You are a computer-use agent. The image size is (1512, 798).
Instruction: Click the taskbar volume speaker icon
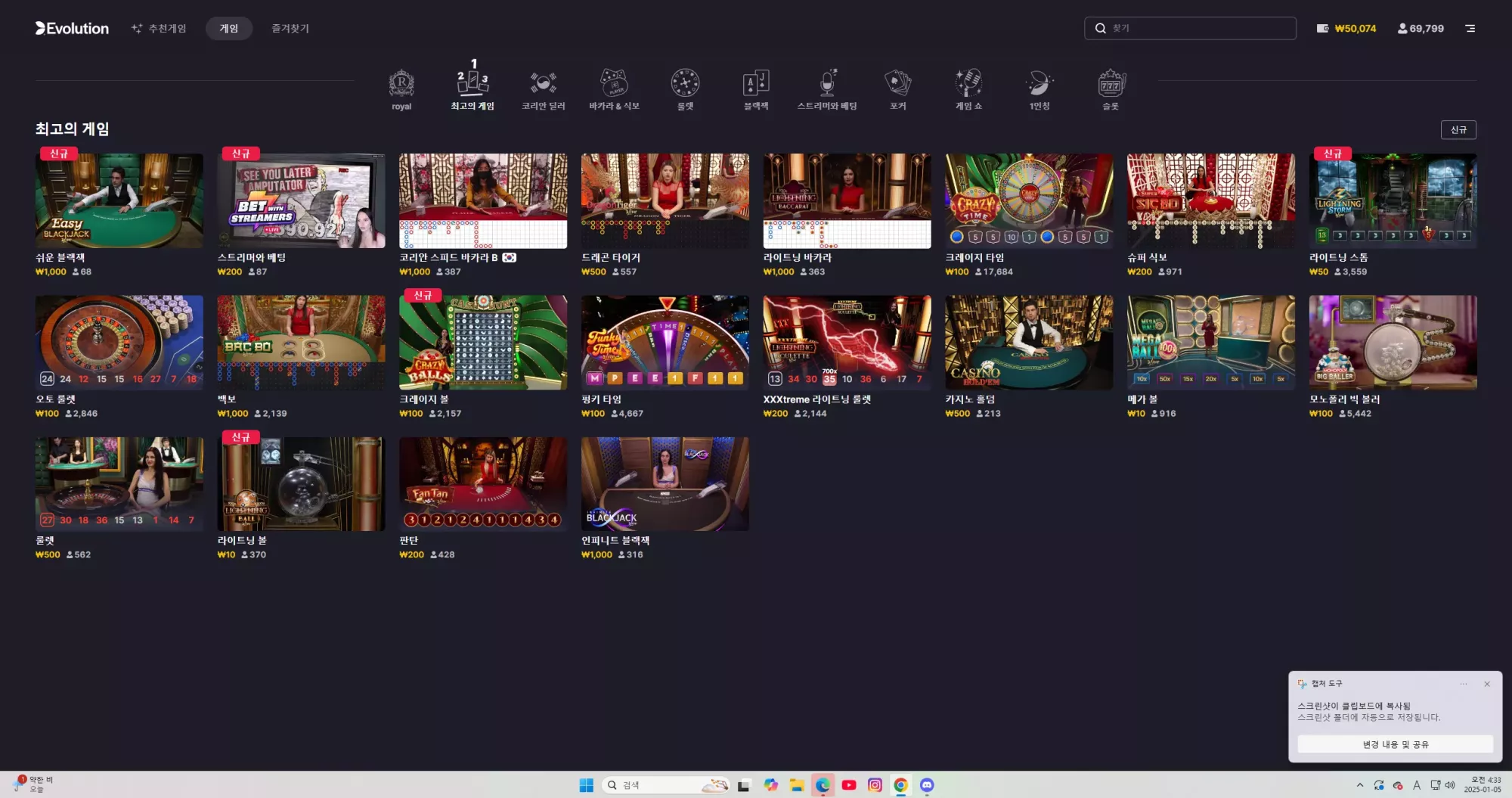[x=1450, y=785]
